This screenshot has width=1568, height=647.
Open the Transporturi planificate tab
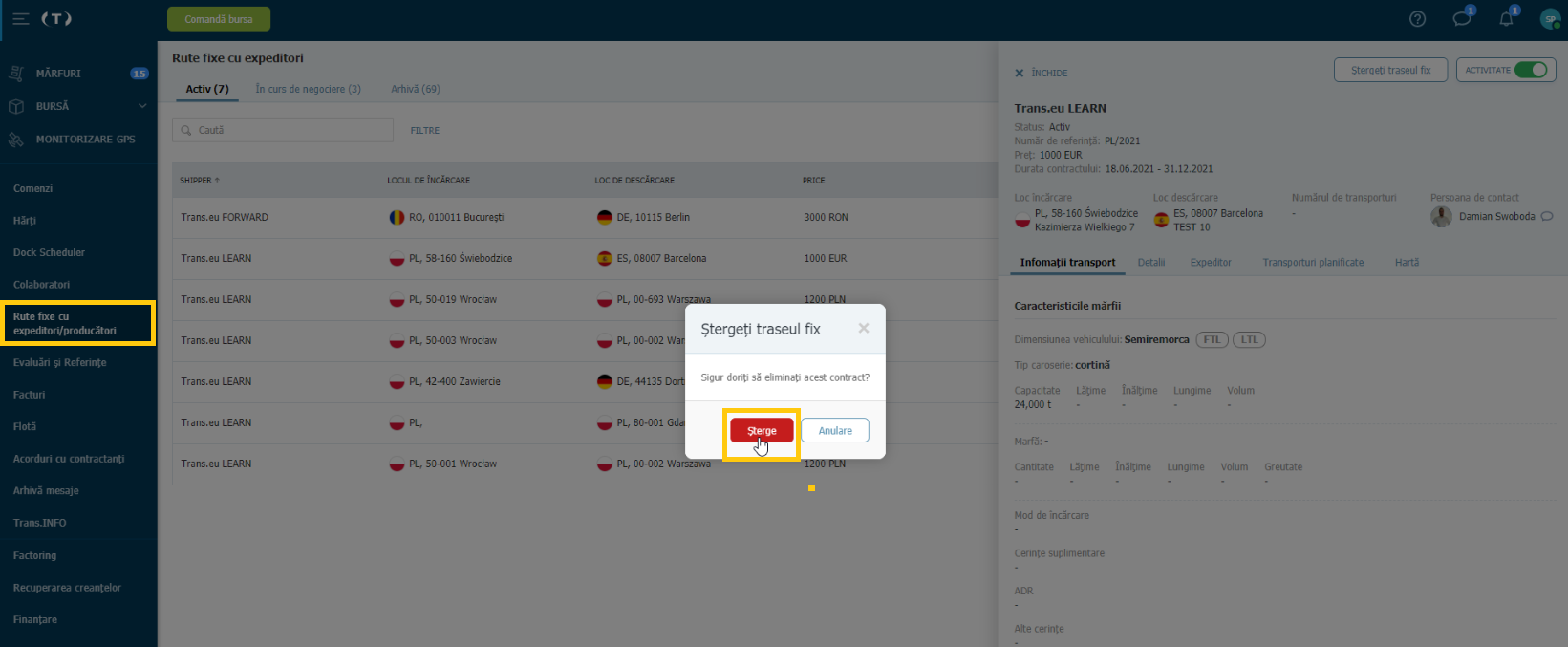pyautogui.click(x=1313, y=262)
